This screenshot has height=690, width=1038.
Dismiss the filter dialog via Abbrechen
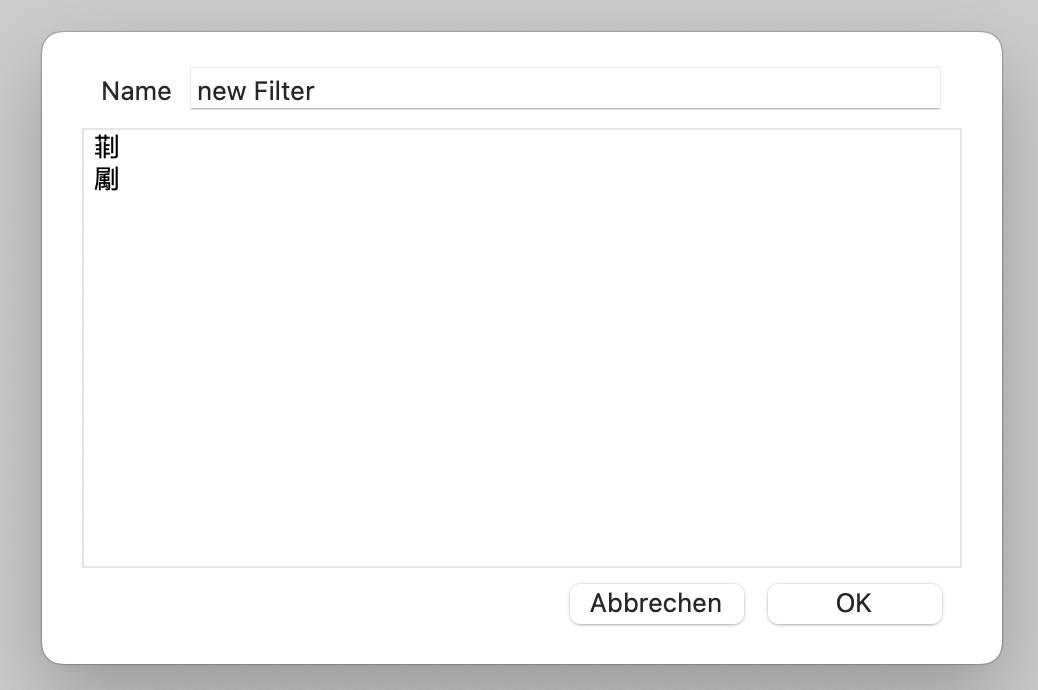pos(656,603)
